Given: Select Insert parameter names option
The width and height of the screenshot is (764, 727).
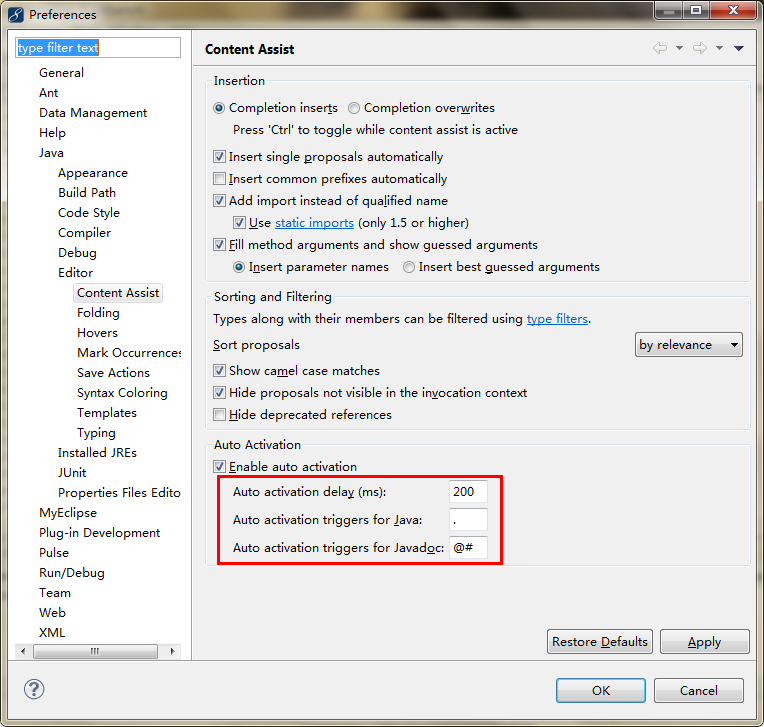Looking at the screenshot, I should tap(239, 267).
